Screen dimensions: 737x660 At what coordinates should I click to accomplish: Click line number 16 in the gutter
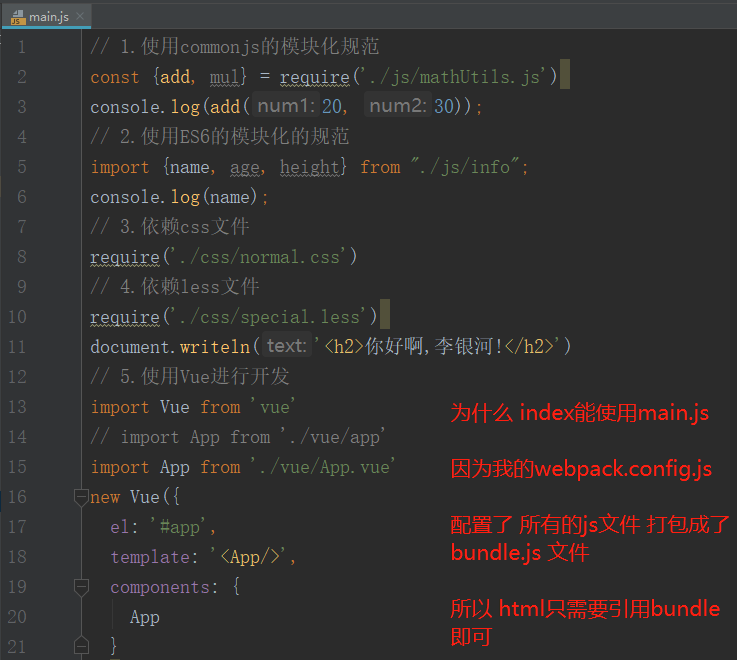point(17,497)
